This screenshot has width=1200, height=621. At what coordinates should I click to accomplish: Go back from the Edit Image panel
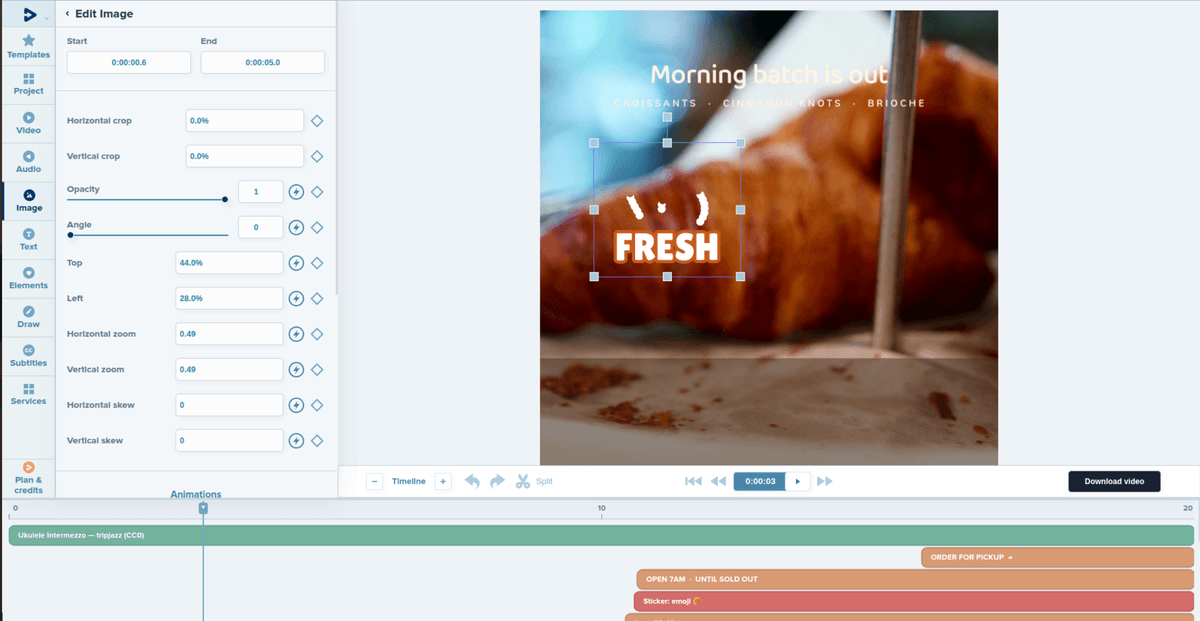[x=67, y=14]
